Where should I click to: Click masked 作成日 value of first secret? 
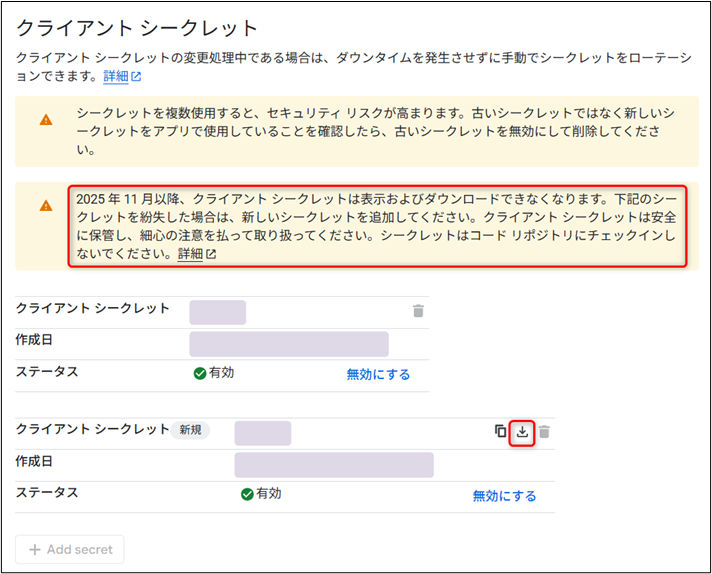[x=289, y=344]
